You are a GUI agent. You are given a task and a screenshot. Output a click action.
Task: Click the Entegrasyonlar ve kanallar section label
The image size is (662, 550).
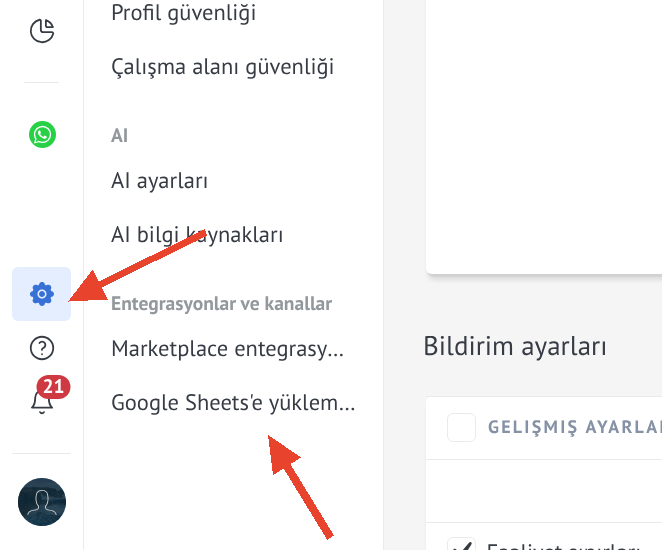(221, 303)
